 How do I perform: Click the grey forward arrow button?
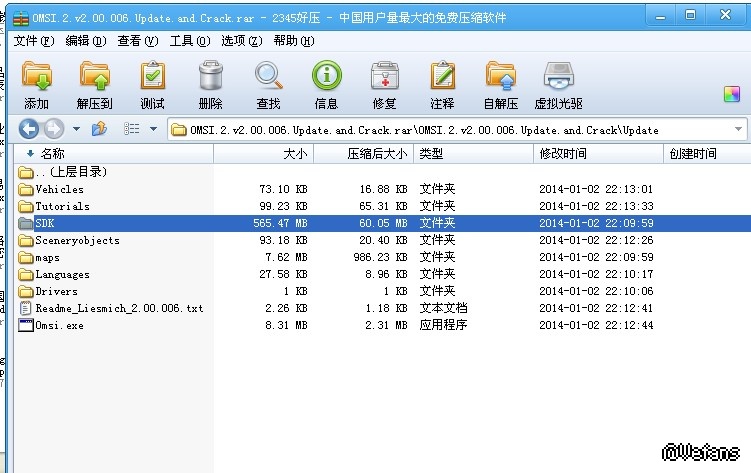(x=54, y=129)
